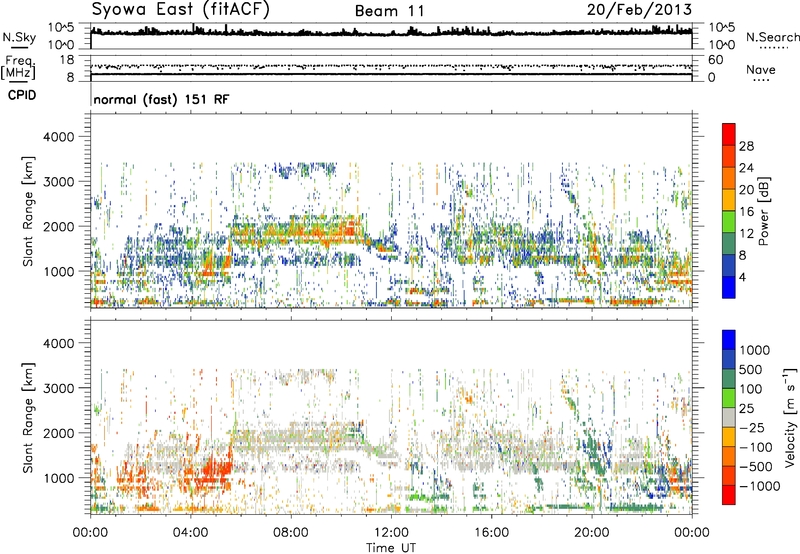This screenshot has height=554, width=800.
Task: Click the red top segment of Power color bar
Action: point(729,134)
